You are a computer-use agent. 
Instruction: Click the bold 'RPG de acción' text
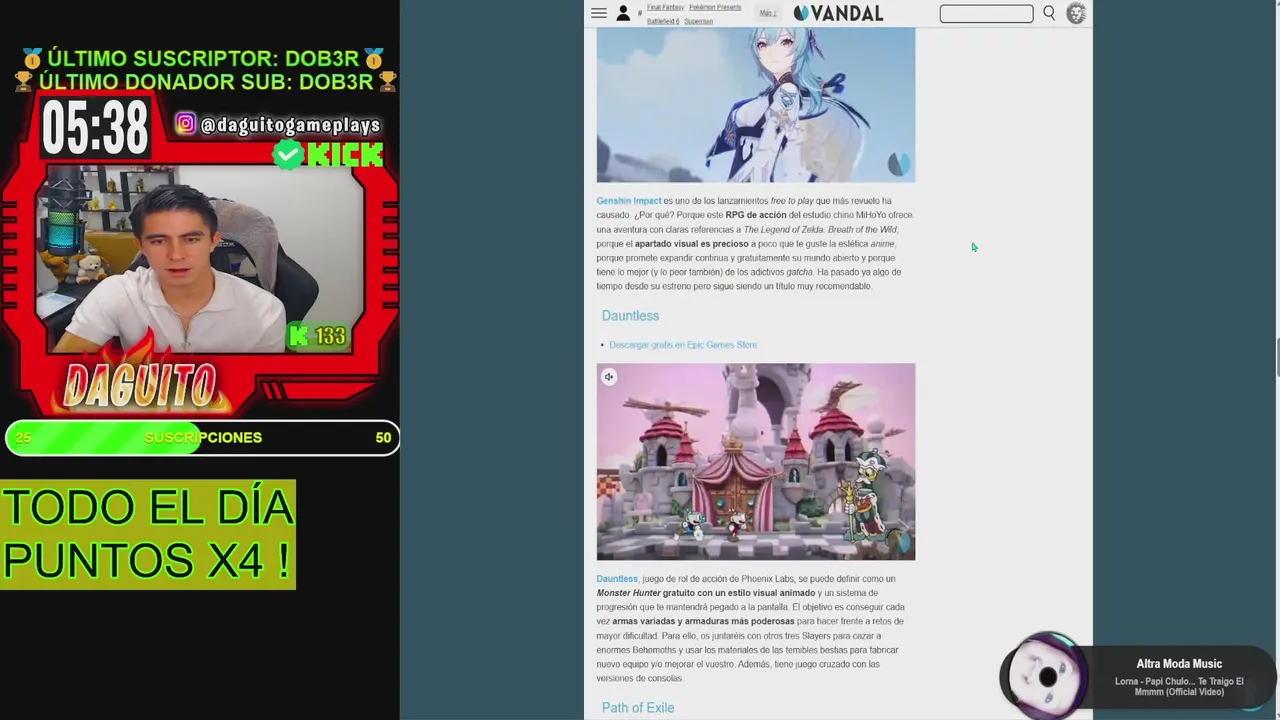tap(756, 215)
